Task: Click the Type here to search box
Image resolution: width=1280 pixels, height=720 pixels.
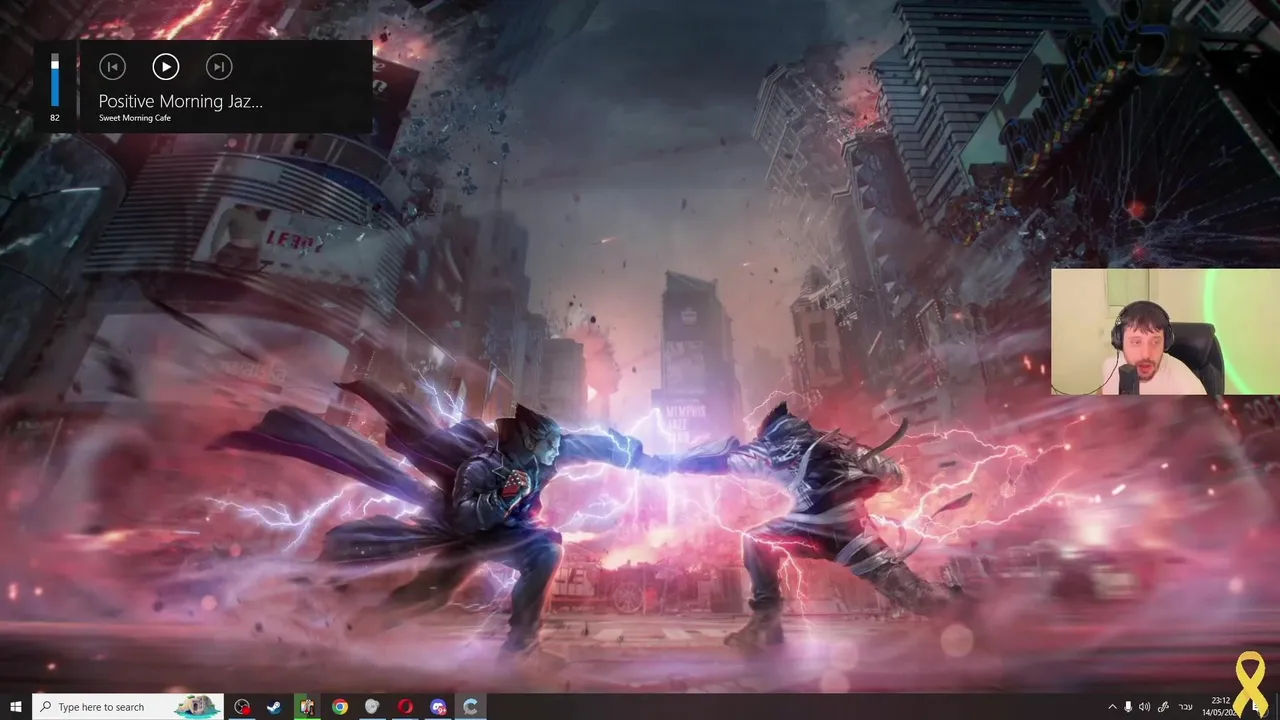Action: [x=127, y=707]
